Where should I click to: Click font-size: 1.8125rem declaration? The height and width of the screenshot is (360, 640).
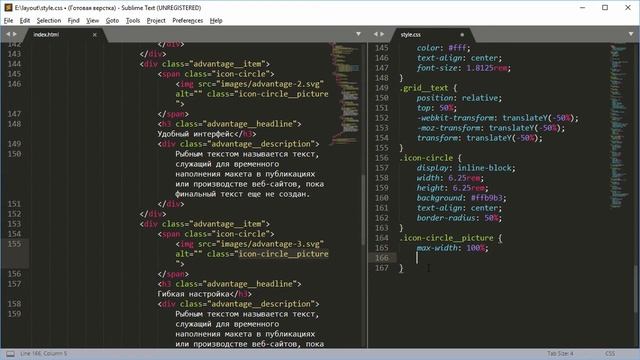(464, 68)
